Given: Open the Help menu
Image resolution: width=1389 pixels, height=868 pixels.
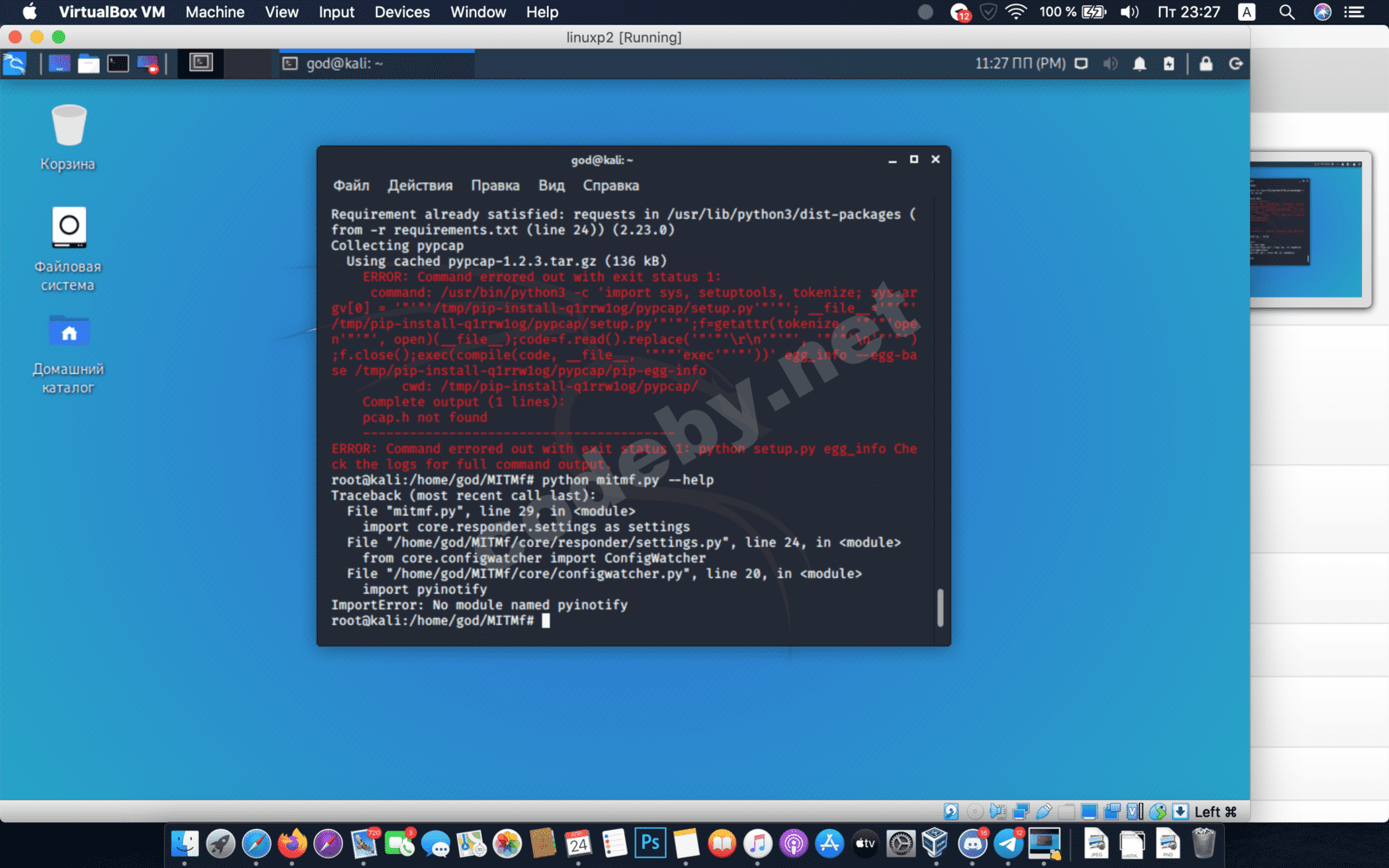Looking at the screenshot, I should [x=542, y=12].
